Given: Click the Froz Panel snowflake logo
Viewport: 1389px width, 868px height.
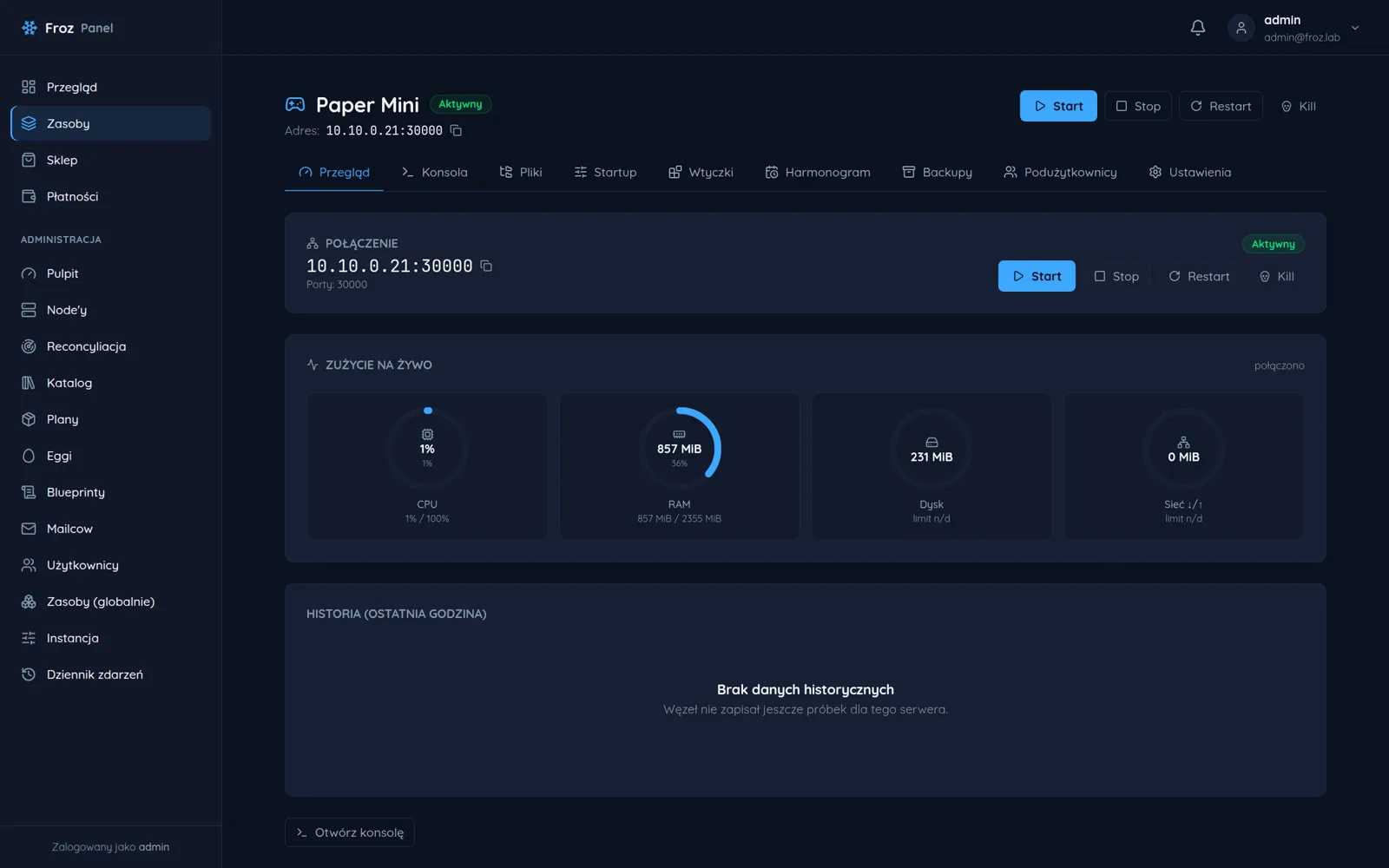Looking at the screenshot, I should (x=29, y=28).
